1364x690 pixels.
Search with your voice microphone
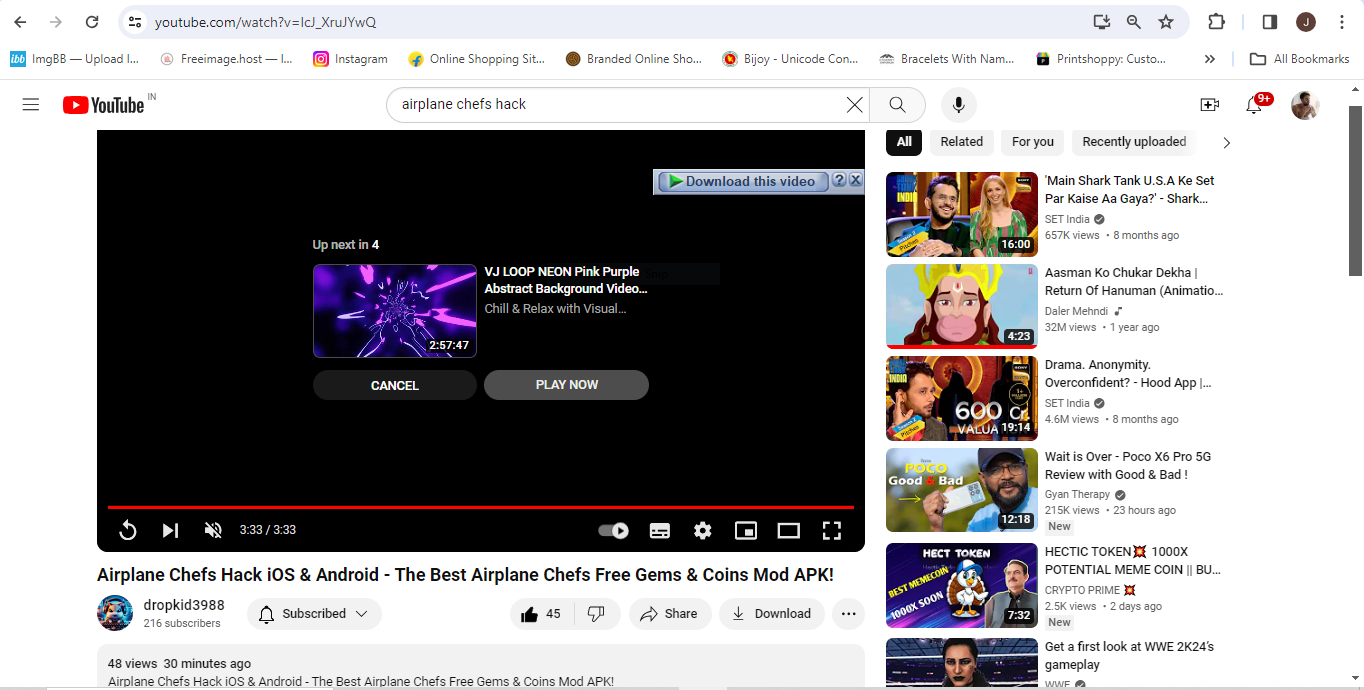click(x=958, y=104)
